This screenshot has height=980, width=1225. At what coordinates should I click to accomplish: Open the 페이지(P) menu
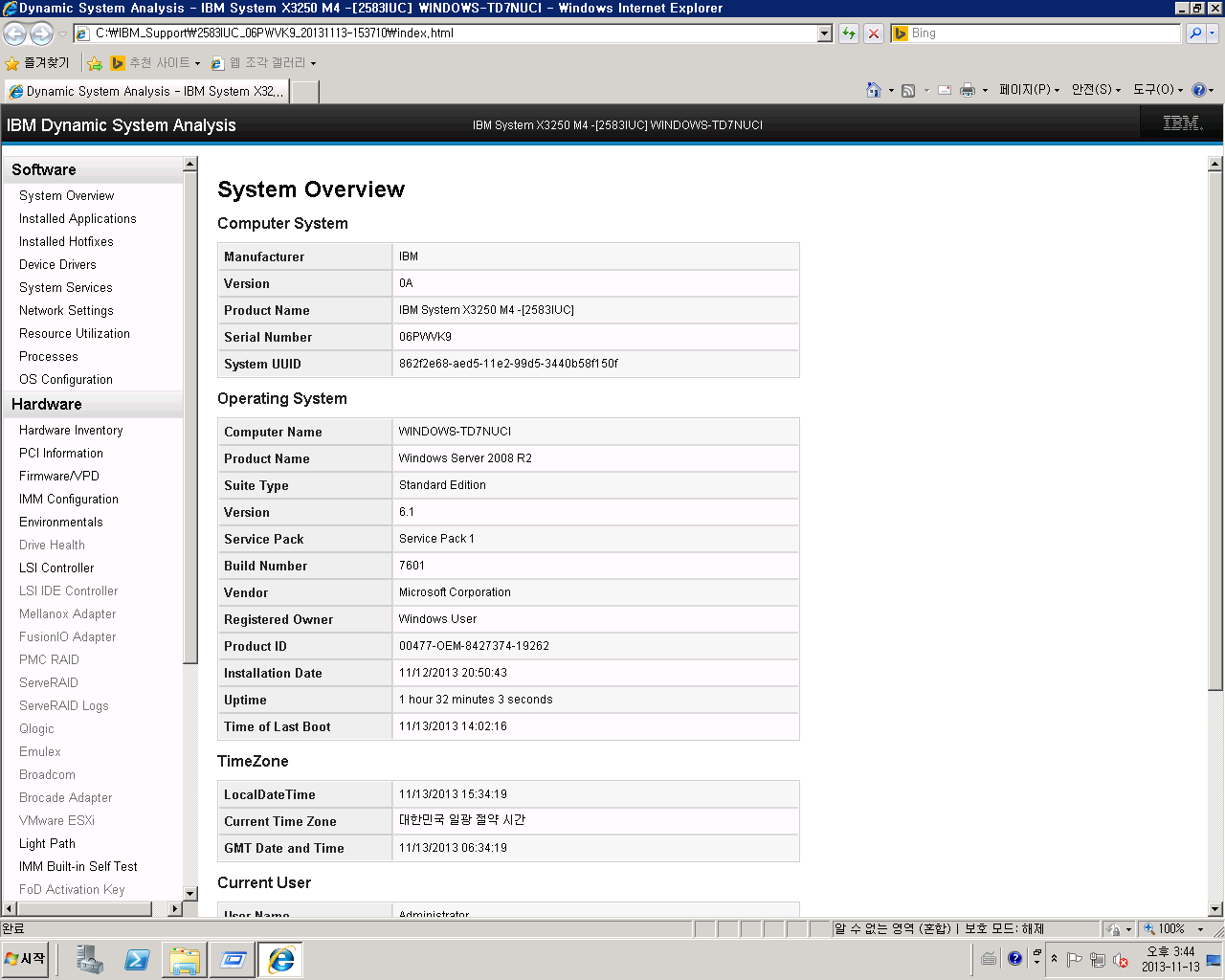(1029, 90)
